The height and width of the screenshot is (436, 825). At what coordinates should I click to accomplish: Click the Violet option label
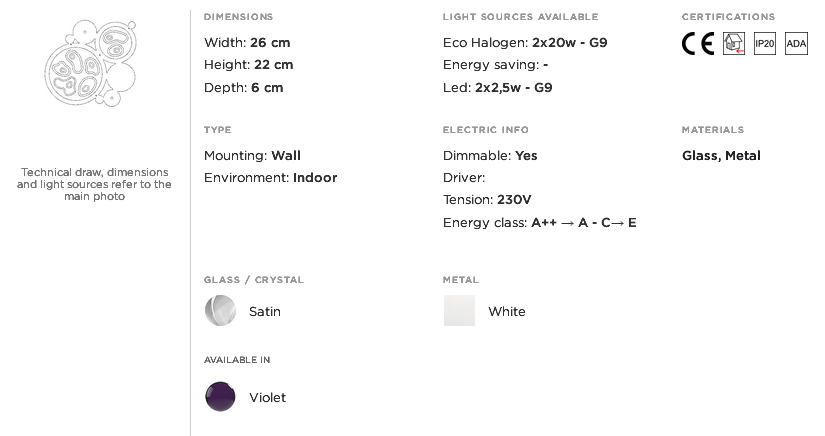pyautogui.click(x=267, y=398)
